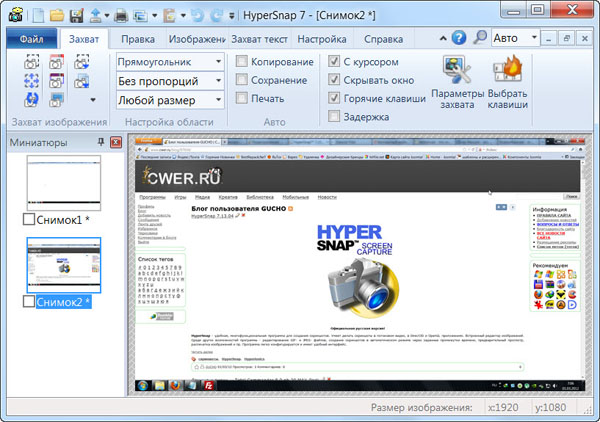This screenshot has width=600, height=422.
Task: Click the blue Help question mark icon
Action: 459,39
